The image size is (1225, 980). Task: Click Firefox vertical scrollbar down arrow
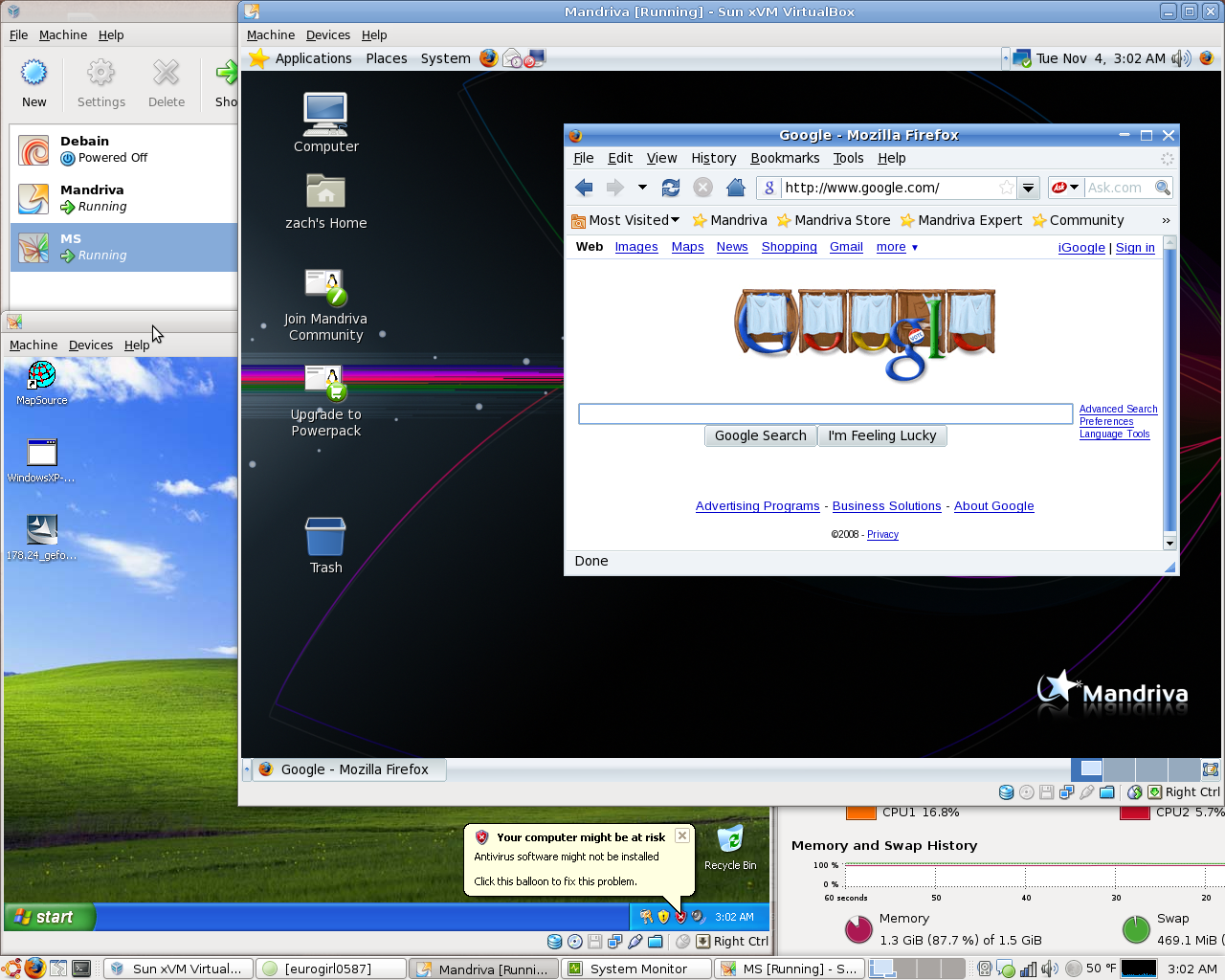click(x=1169, y=543)
